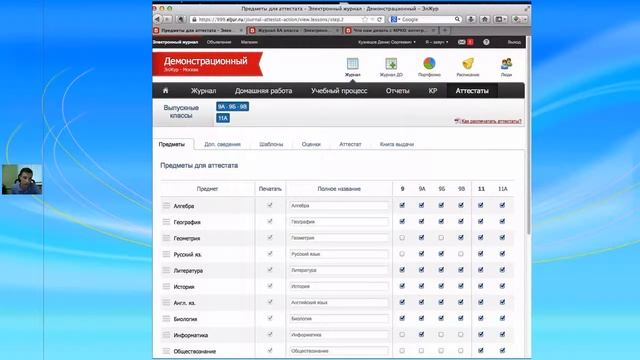The width and height of the screenshot is (640, 360).
Task: Open Магазин link in top bar
Action: tap(249, 42)
